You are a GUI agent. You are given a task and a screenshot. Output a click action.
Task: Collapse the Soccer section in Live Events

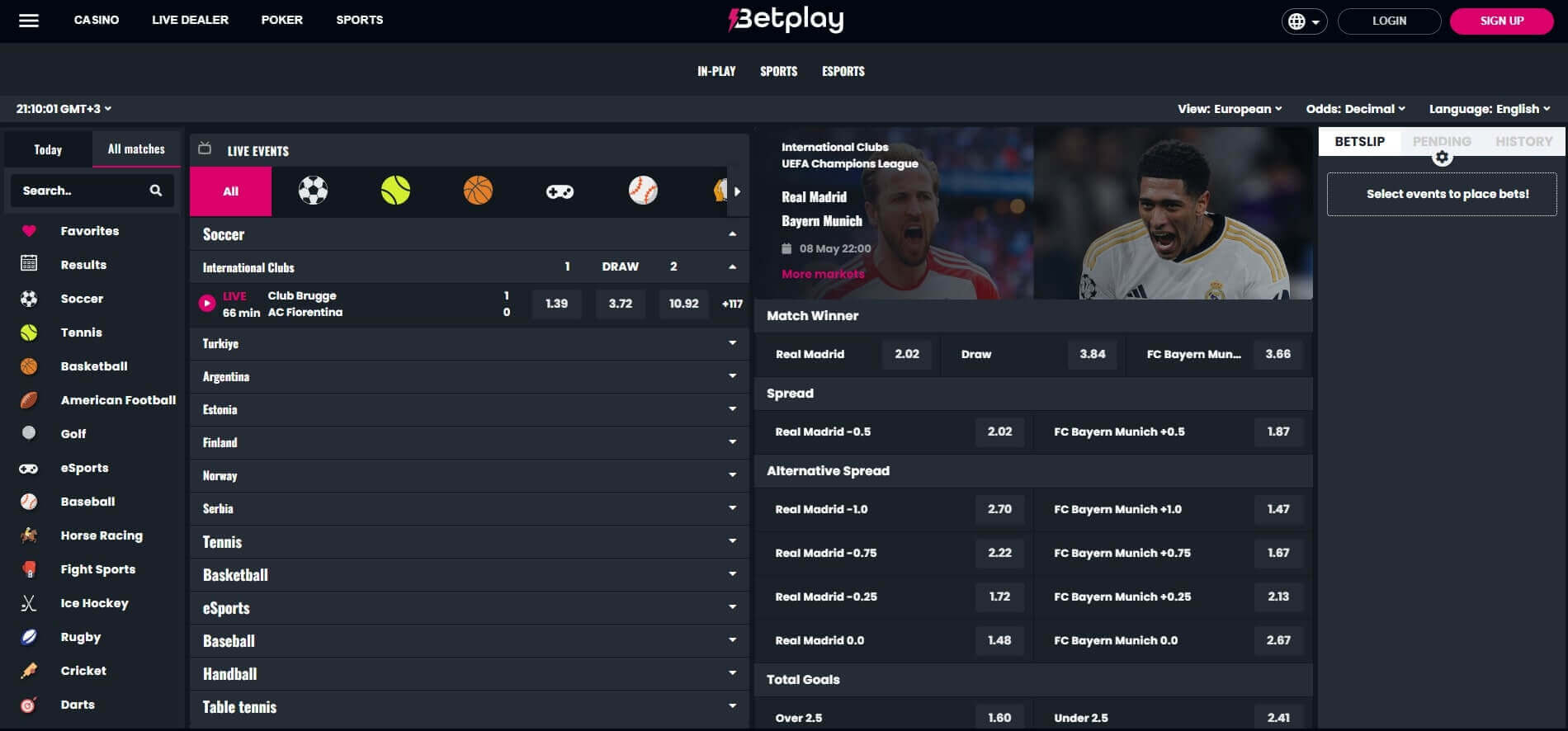point(731,234)
